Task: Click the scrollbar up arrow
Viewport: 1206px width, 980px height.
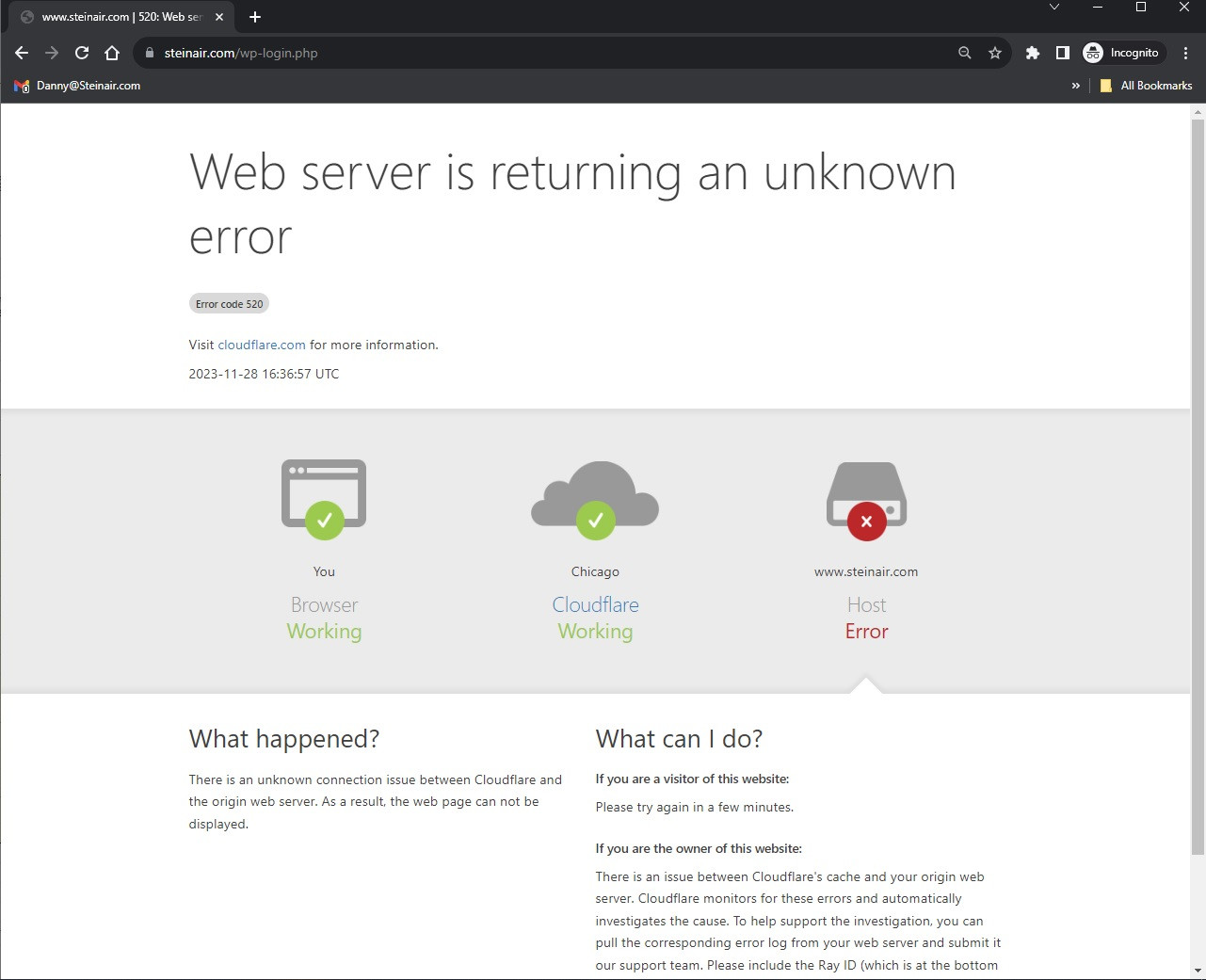Action: [1198, 112]
